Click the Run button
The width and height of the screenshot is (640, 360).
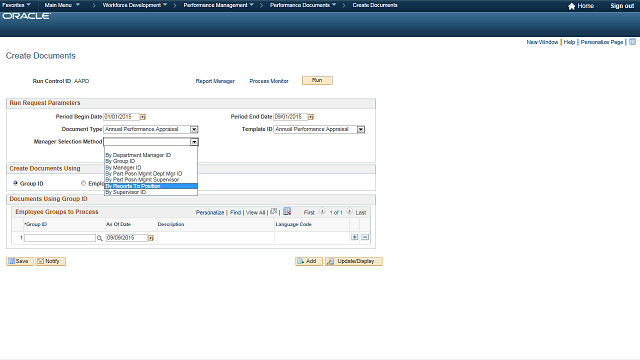click(x=317, y=80)
